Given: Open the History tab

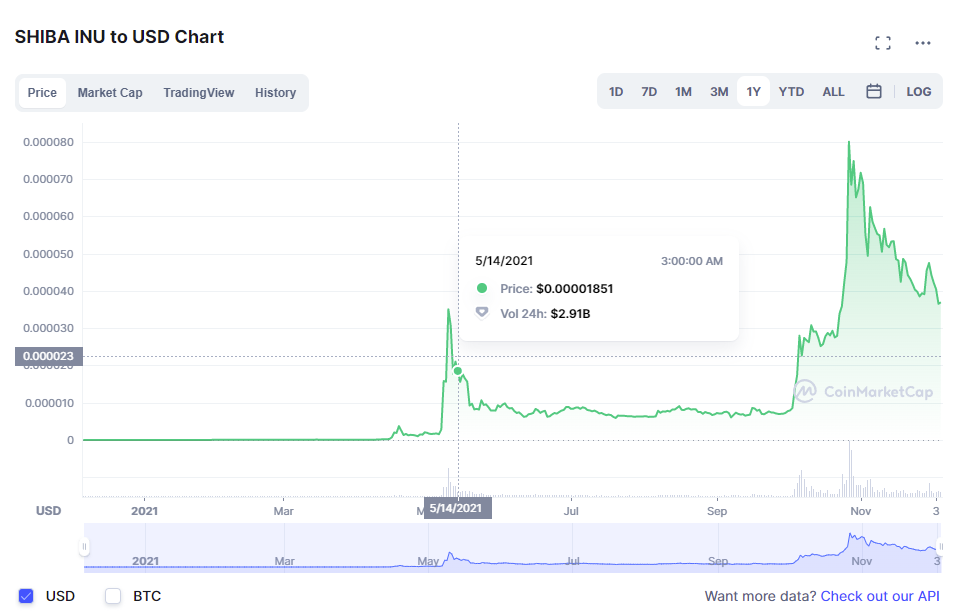Looking at the screenshot, I should click(x=275, y=93).
